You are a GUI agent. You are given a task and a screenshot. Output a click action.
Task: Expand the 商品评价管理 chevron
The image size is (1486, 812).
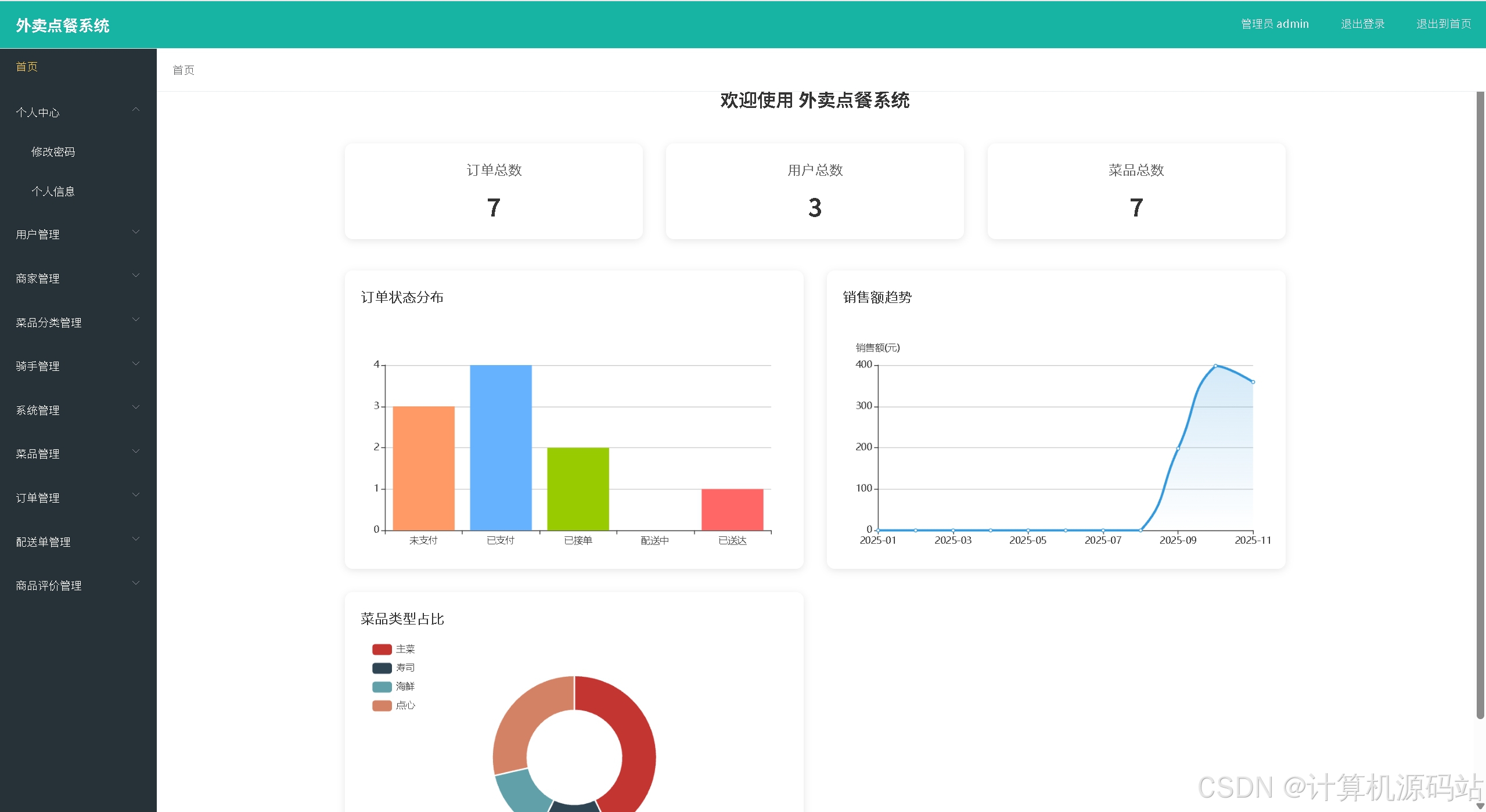[x=136, y=583]
